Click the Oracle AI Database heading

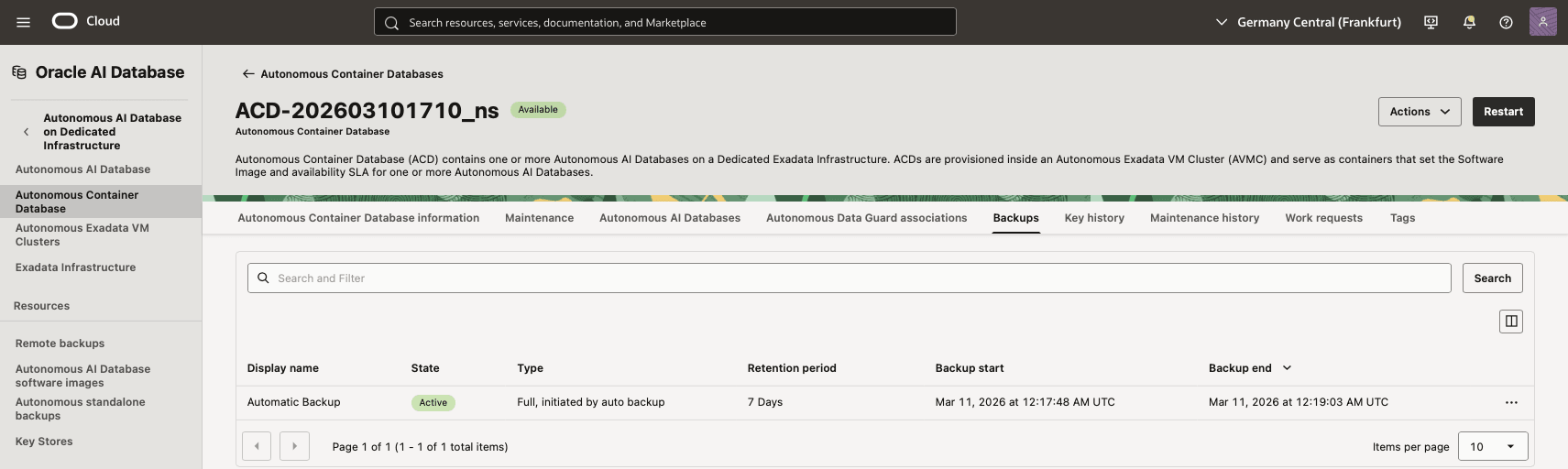coord(110,72)
